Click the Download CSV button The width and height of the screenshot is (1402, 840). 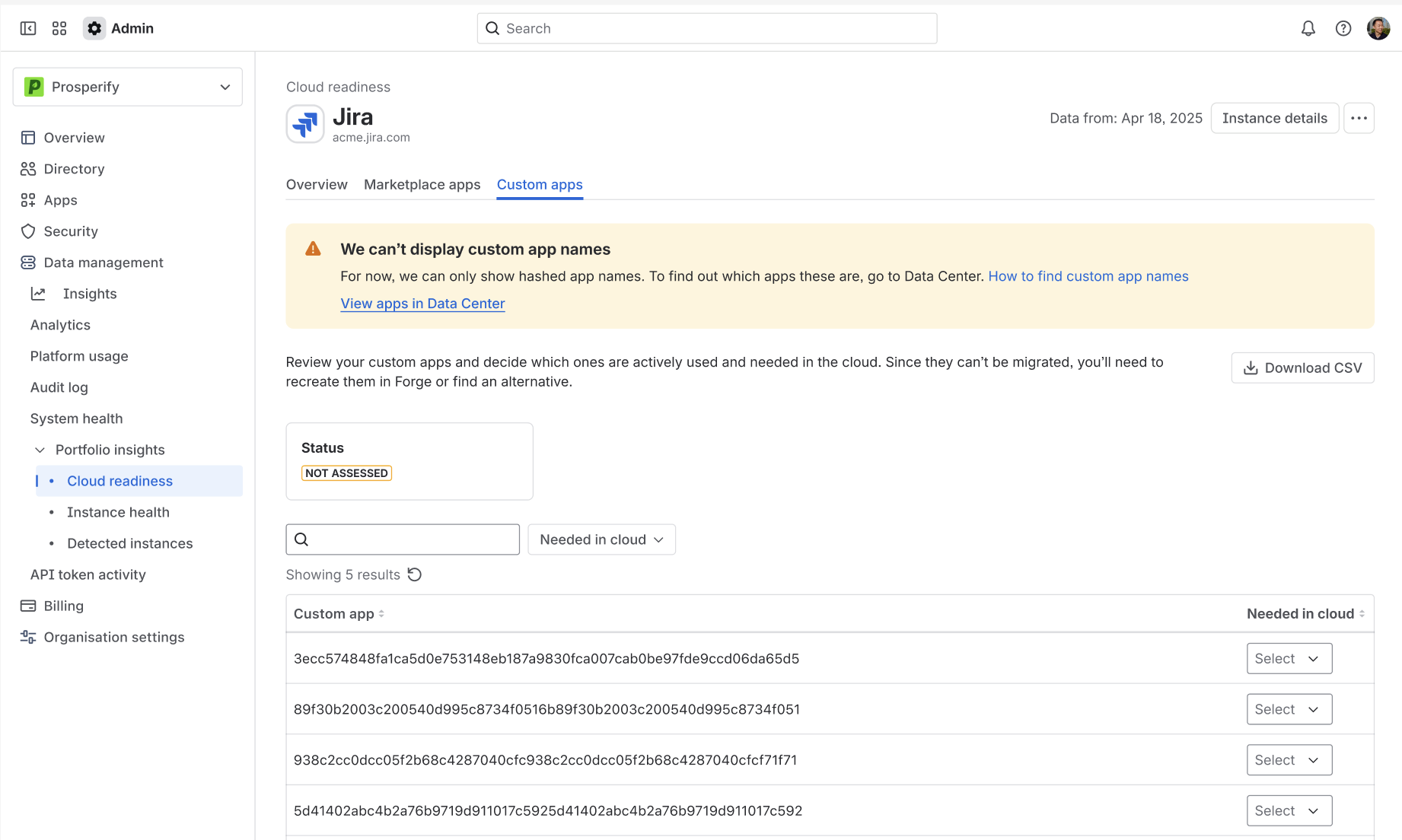pos(1302,367)
